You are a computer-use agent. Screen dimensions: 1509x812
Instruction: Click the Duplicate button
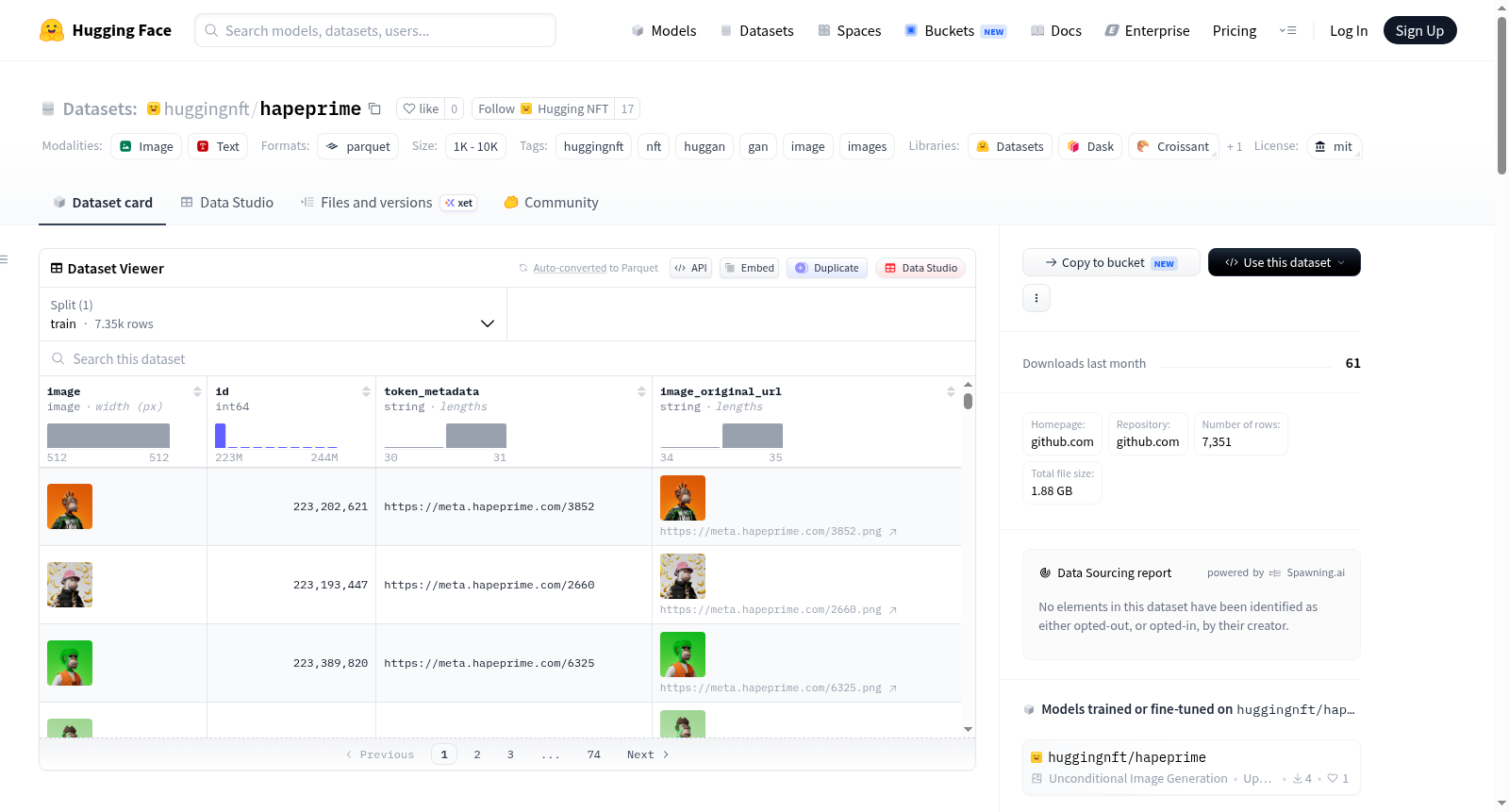827,268
